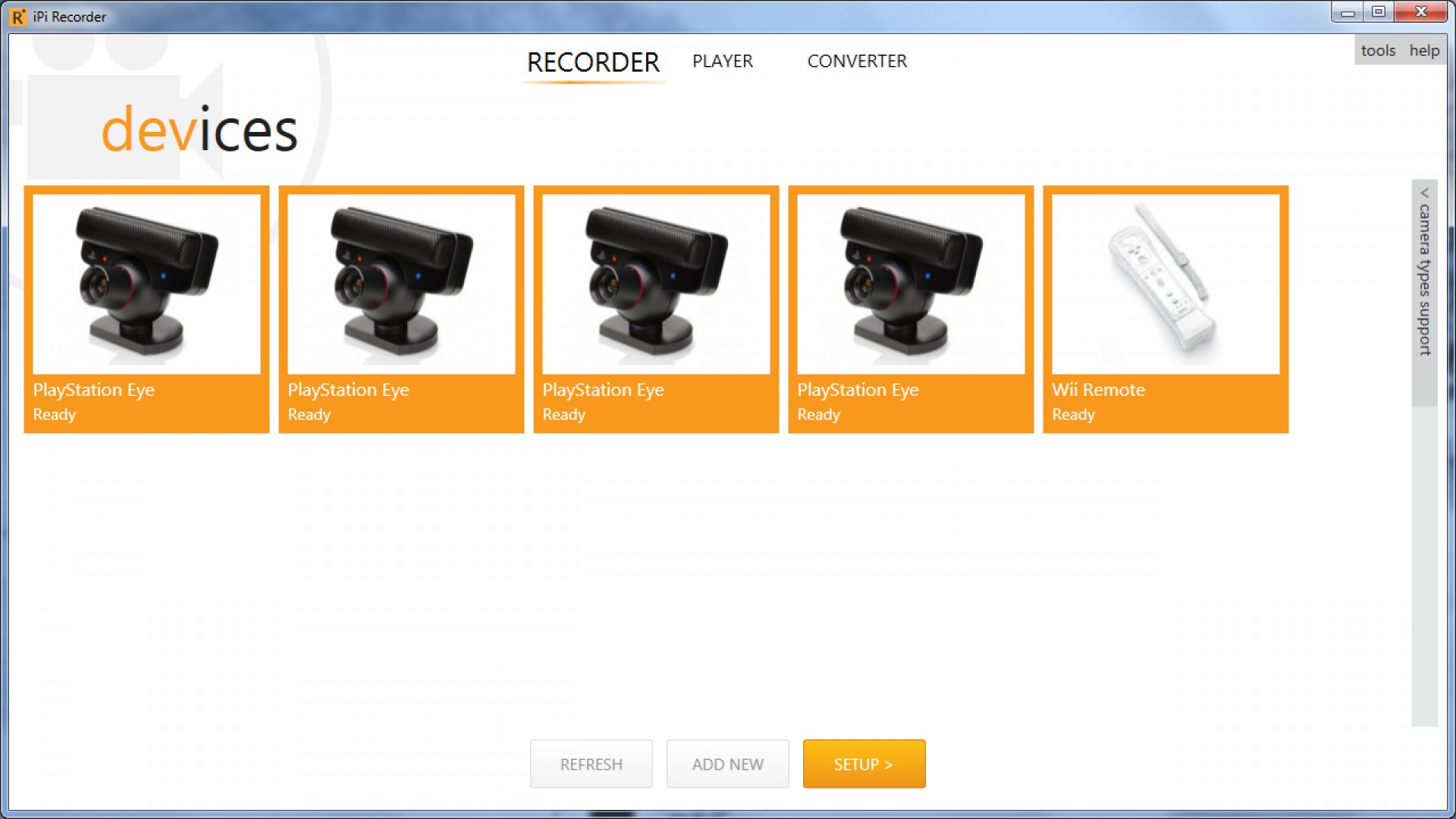Open the tools menu
The height and width of the screenshot is (819, 1456).
(x=1378, y=50)
